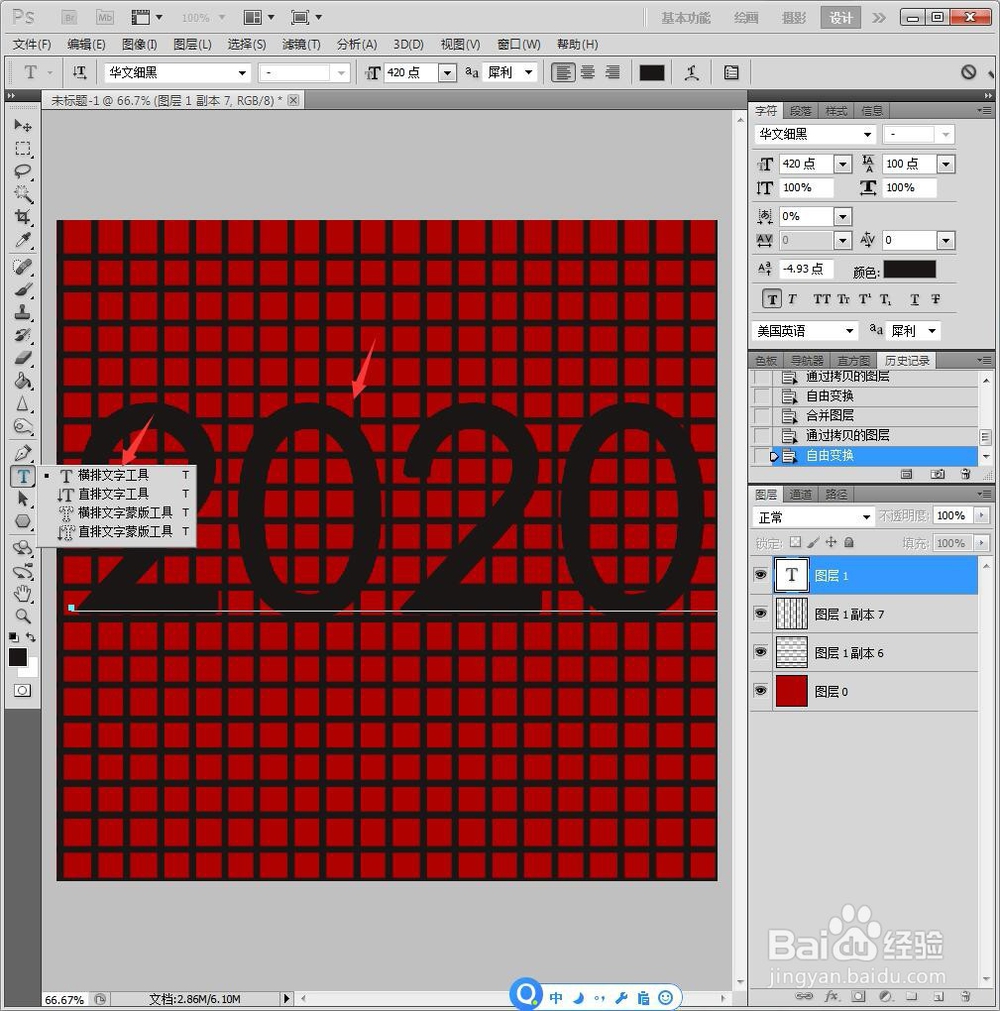Viewport: 1000px width, 1011px height.
Task: Select the Rectangular Marquee tool
Action: [23, 149]
